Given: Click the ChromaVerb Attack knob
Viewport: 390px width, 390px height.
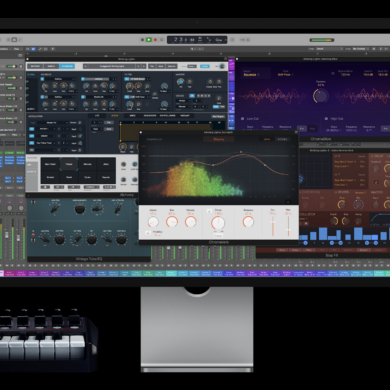Looking at the screenshot, I should coord(153,222).
